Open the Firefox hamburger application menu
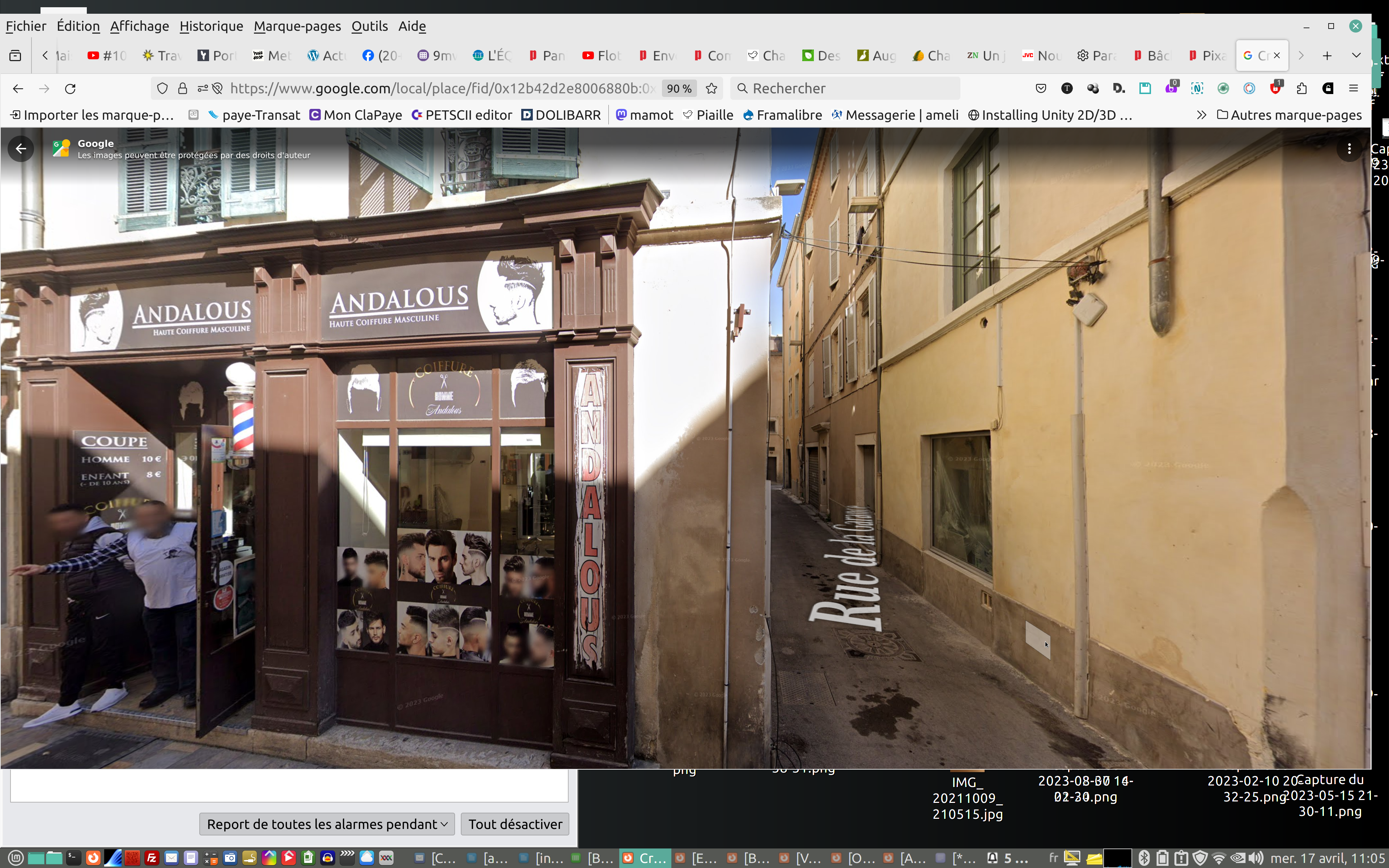This screenshot has width=1389, height=868. [1354, 88]
